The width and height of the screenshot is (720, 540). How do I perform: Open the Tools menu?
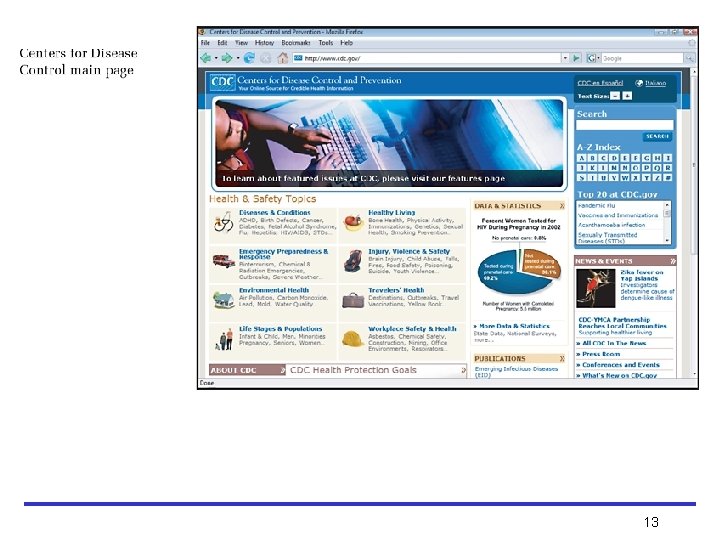pyautogui.click(x=326, y=43)
